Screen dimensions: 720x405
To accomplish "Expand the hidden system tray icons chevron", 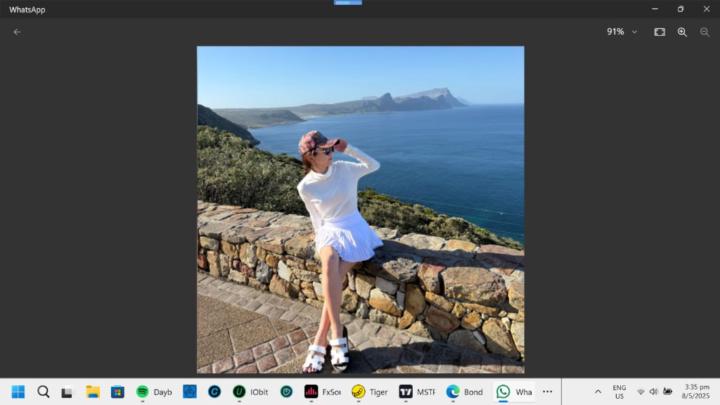I will (598, 392).
